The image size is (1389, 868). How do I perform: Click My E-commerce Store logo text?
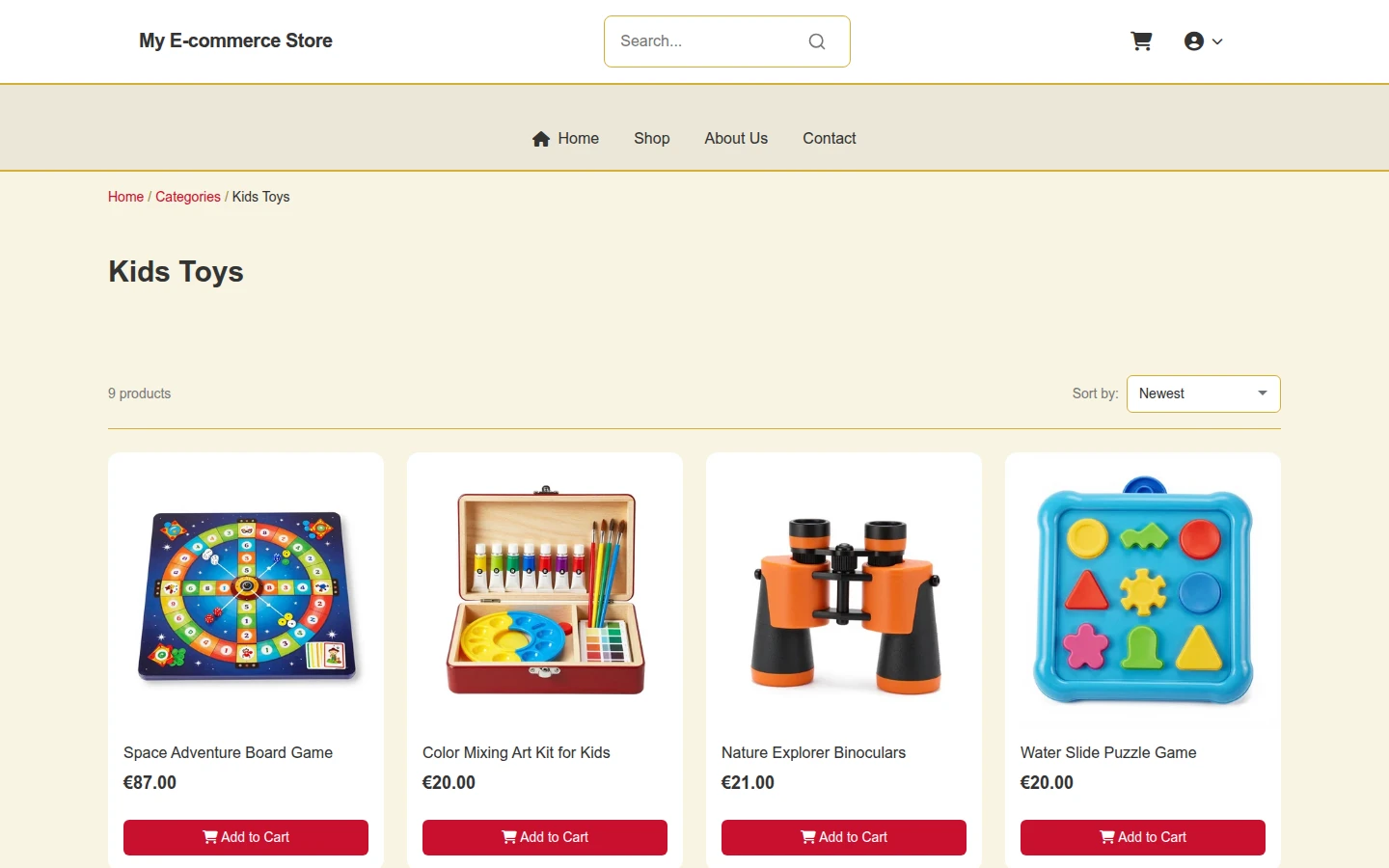pos(235,41)
